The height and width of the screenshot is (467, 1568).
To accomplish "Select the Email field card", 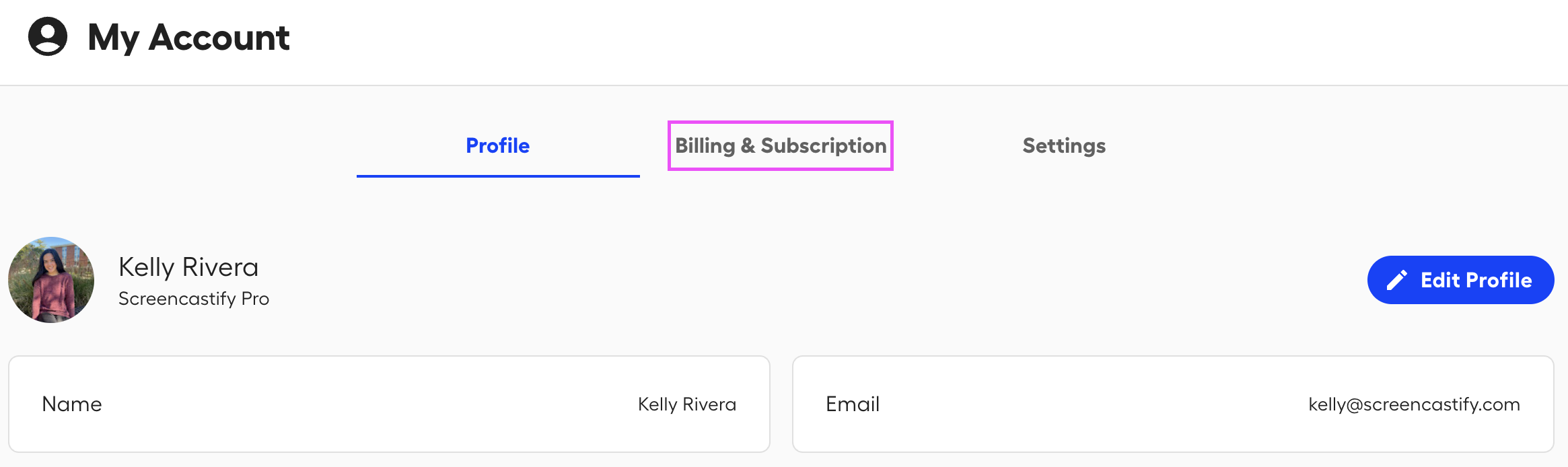I will (x=1173, y=404).
